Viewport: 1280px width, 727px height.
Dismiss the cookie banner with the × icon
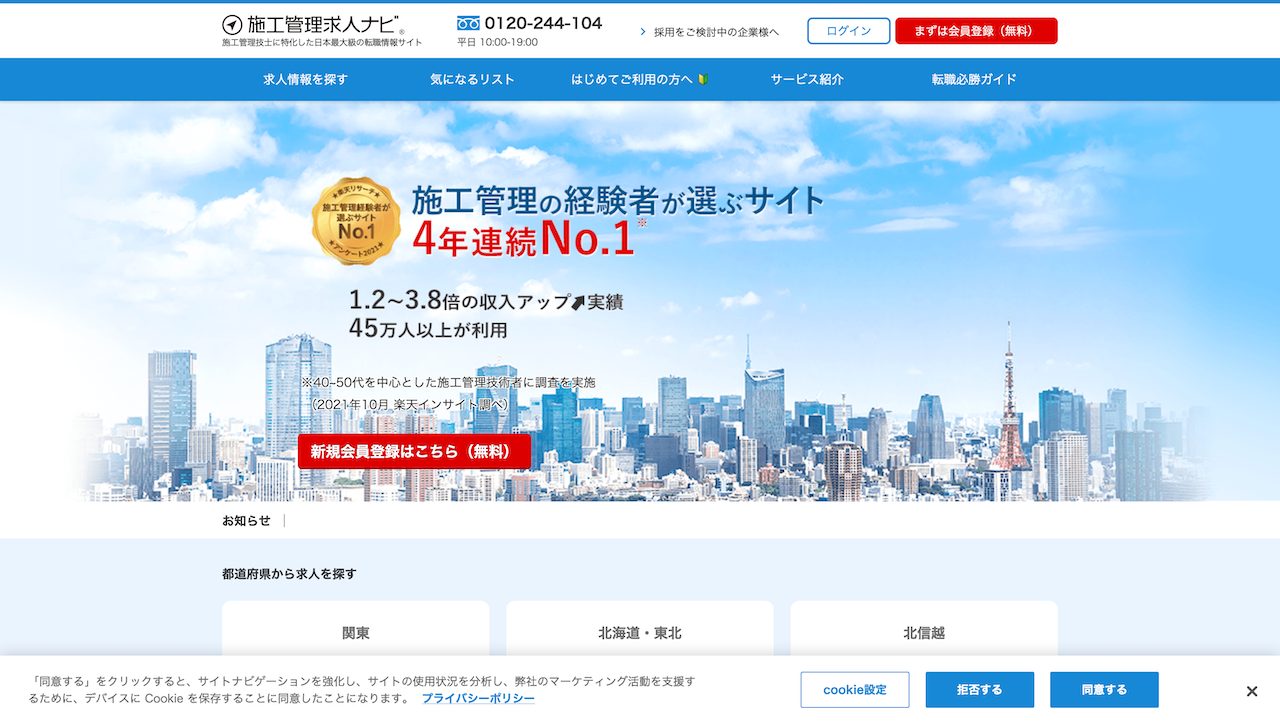pos(1251,690)
